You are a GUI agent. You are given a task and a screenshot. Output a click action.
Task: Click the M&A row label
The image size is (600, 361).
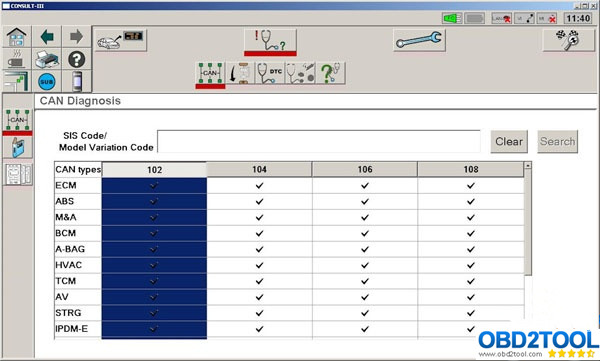pos(66,217)
